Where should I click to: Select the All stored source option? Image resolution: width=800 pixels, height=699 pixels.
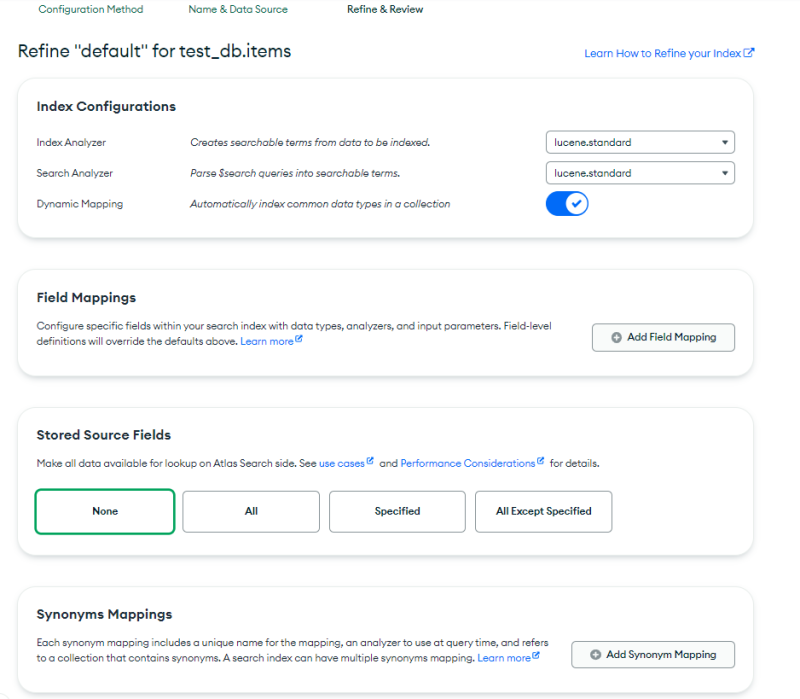point(251,511)
